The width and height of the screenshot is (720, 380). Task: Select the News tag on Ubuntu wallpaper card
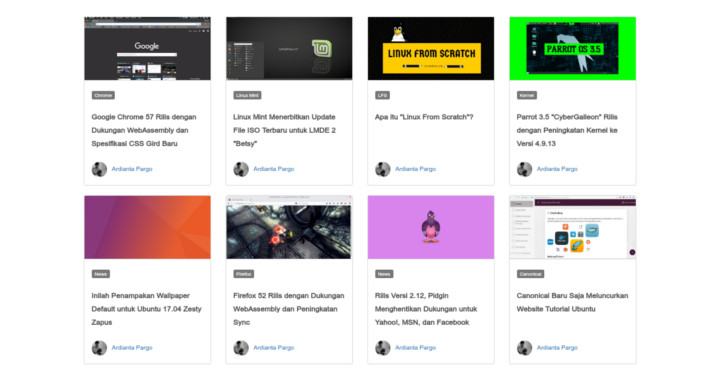click(x=101, y=274)
